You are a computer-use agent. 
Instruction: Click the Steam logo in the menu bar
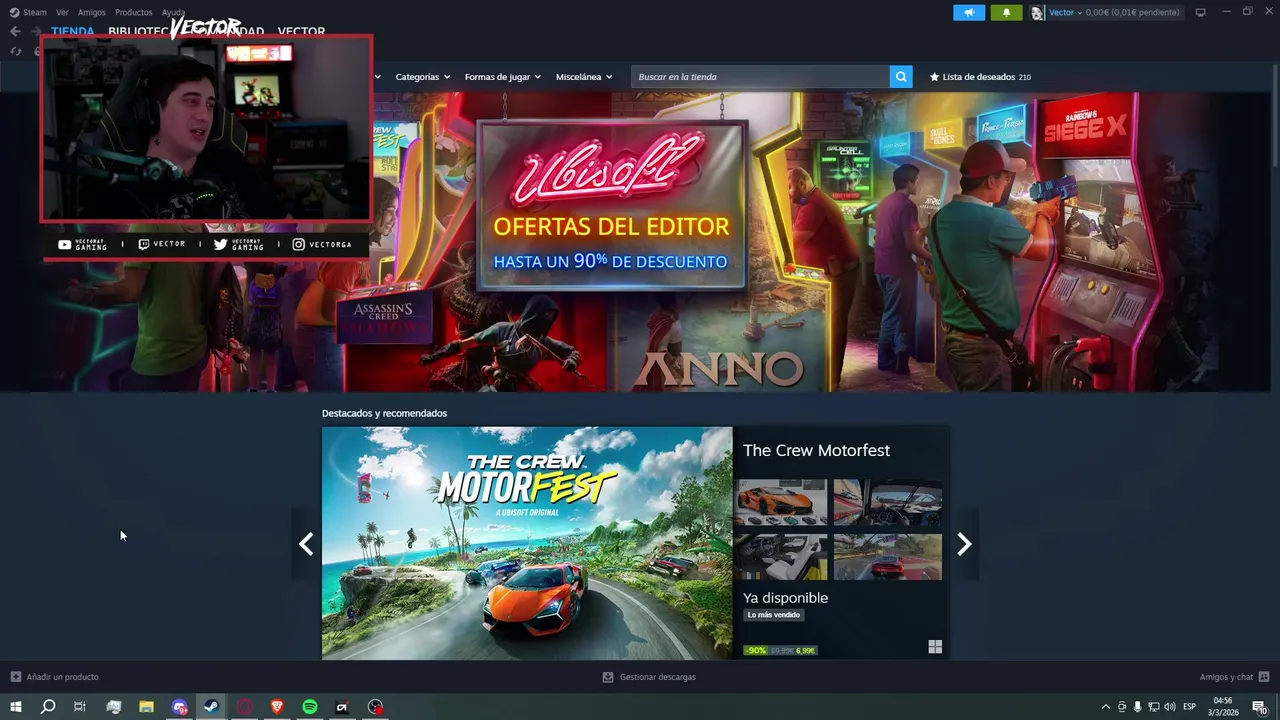pyautogui.click(x=14, y=12)
